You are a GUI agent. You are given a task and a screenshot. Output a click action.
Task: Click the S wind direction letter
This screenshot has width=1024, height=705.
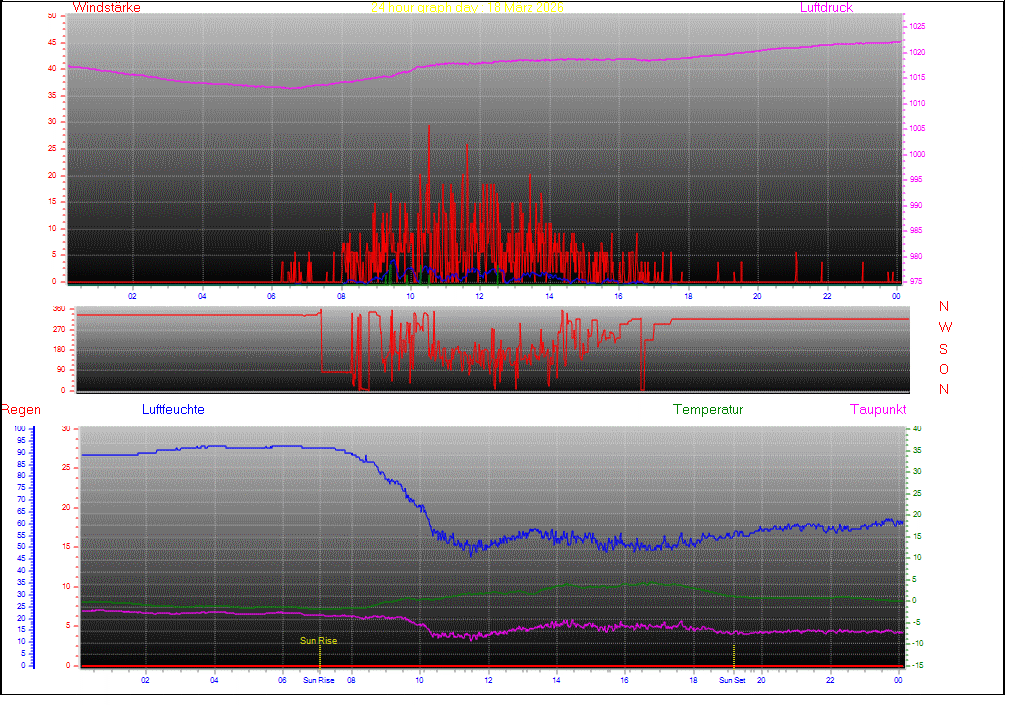tap(944, 348)
